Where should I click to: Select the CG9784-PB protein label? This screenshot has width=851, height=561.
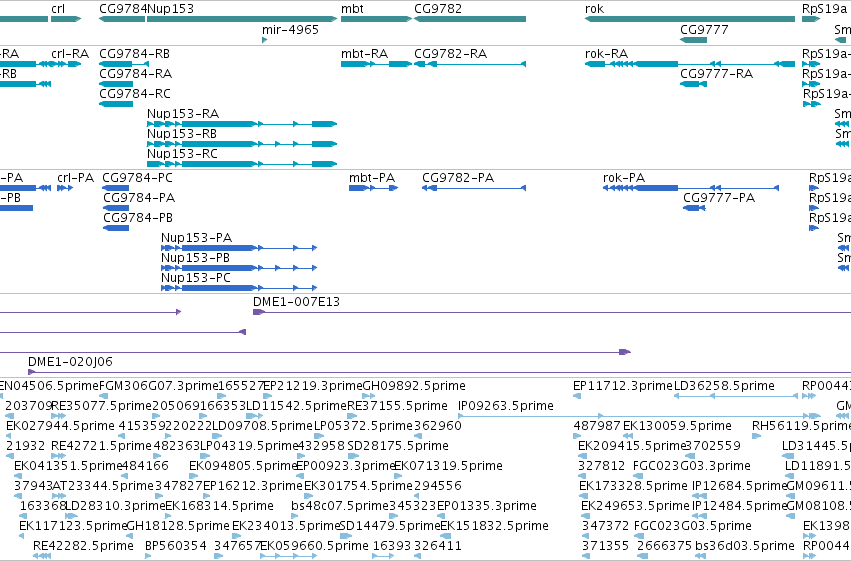click(138, 218)
